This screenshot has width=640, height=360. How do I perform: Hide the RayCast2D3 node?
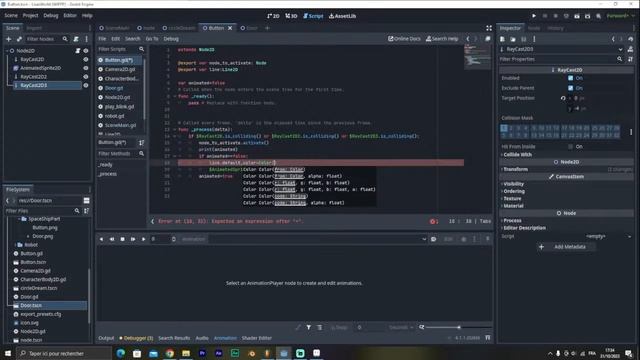[x=86, y=85]
